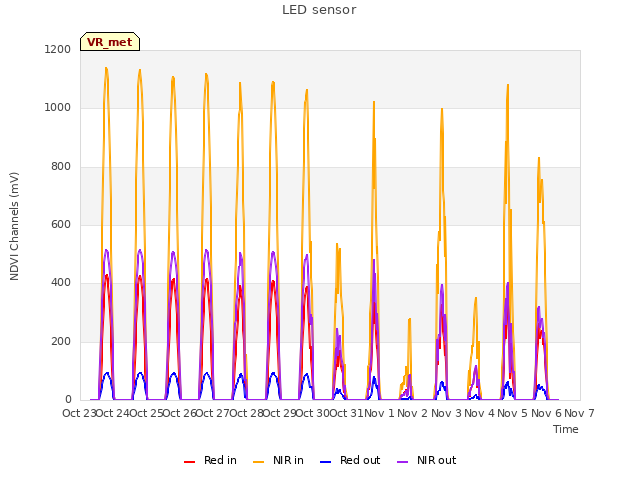Toggle the 'Red in' legend entry
The height and width of the screenshot is (480, 640).
[x=211, y=460]
